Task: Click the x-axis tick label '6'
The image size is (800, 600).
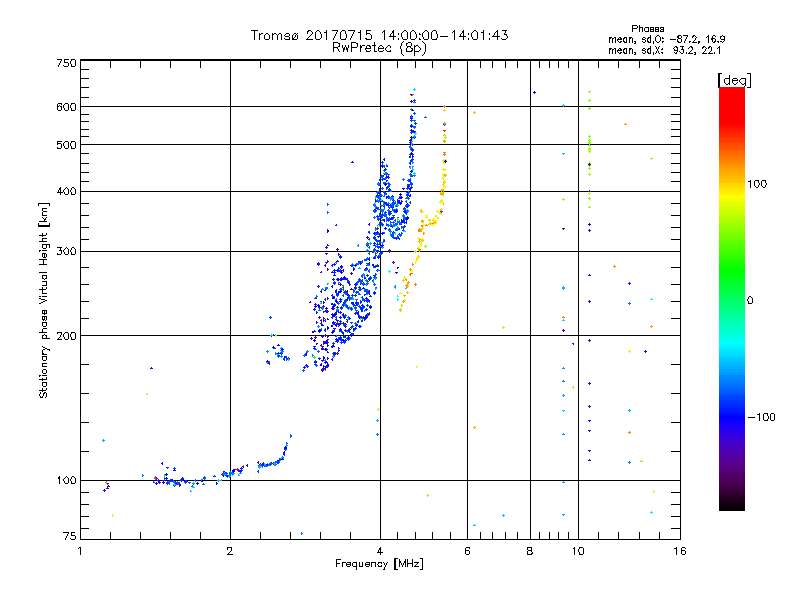Action: pos(467,551)
